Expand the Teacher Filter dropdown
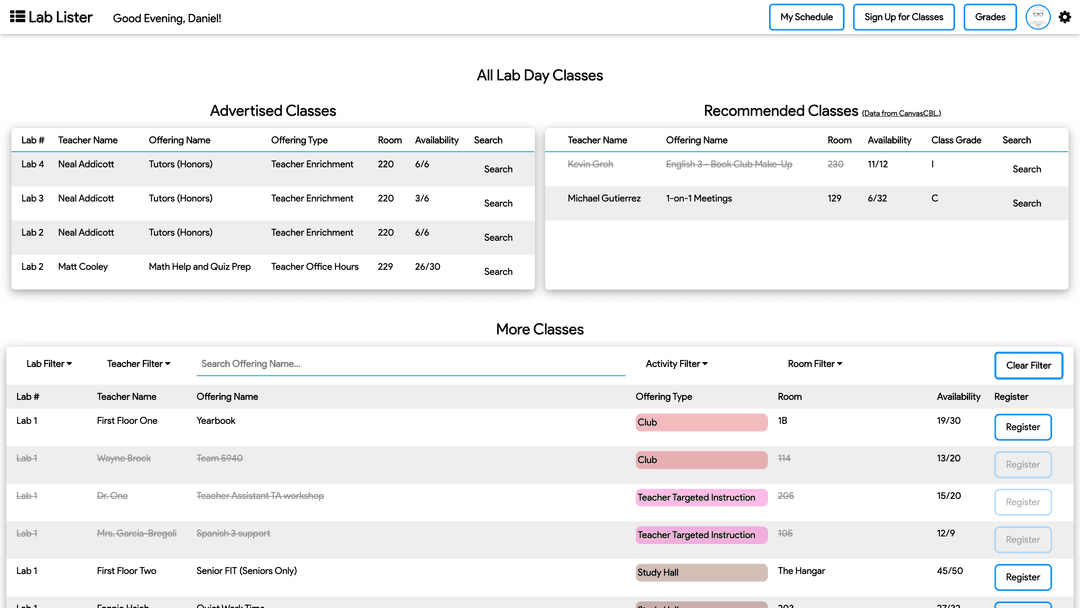The height and width of the screenshot is (608, 1080). pos(138,364)
